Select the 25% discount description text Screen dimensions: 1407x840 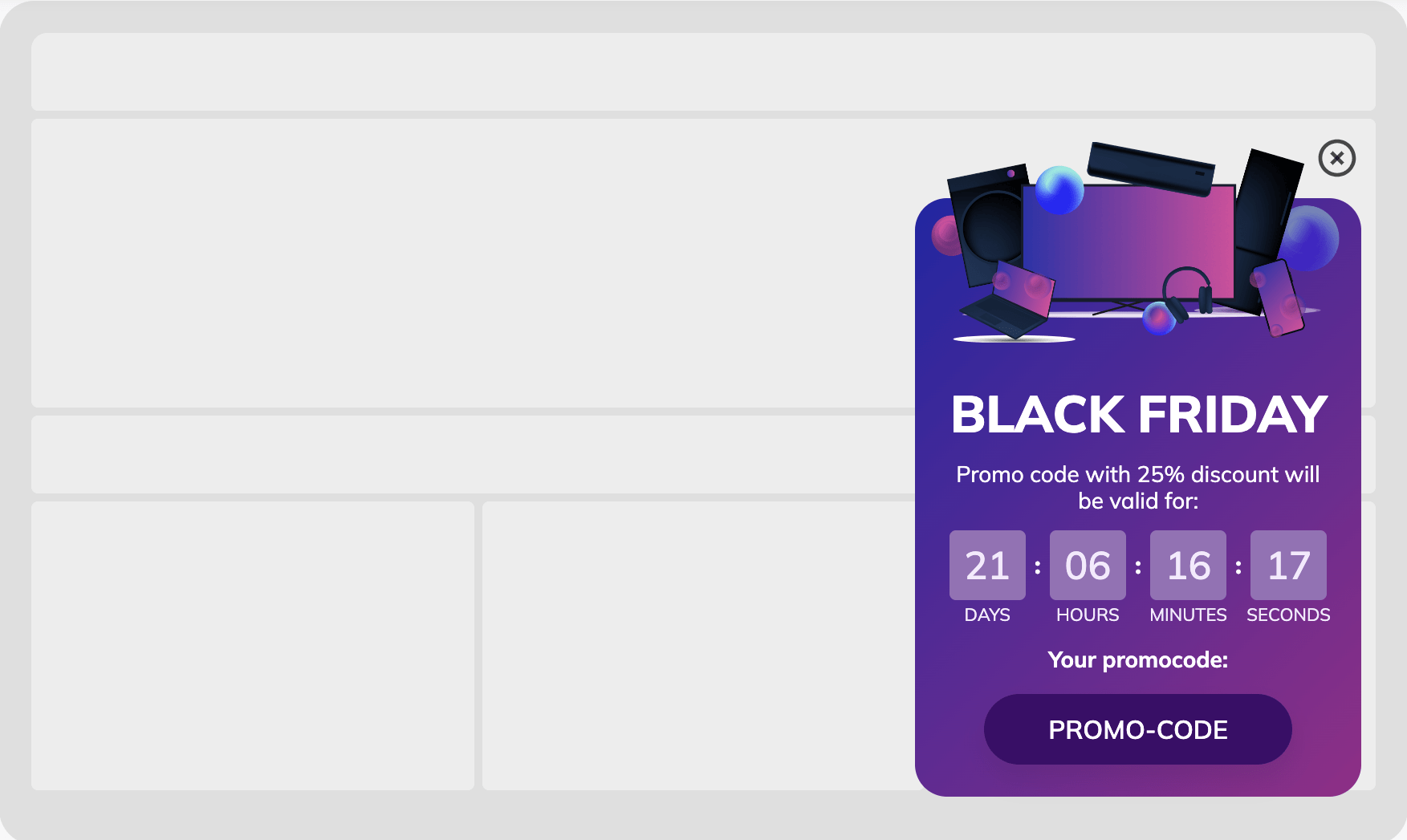click(x=1137, y=487)
